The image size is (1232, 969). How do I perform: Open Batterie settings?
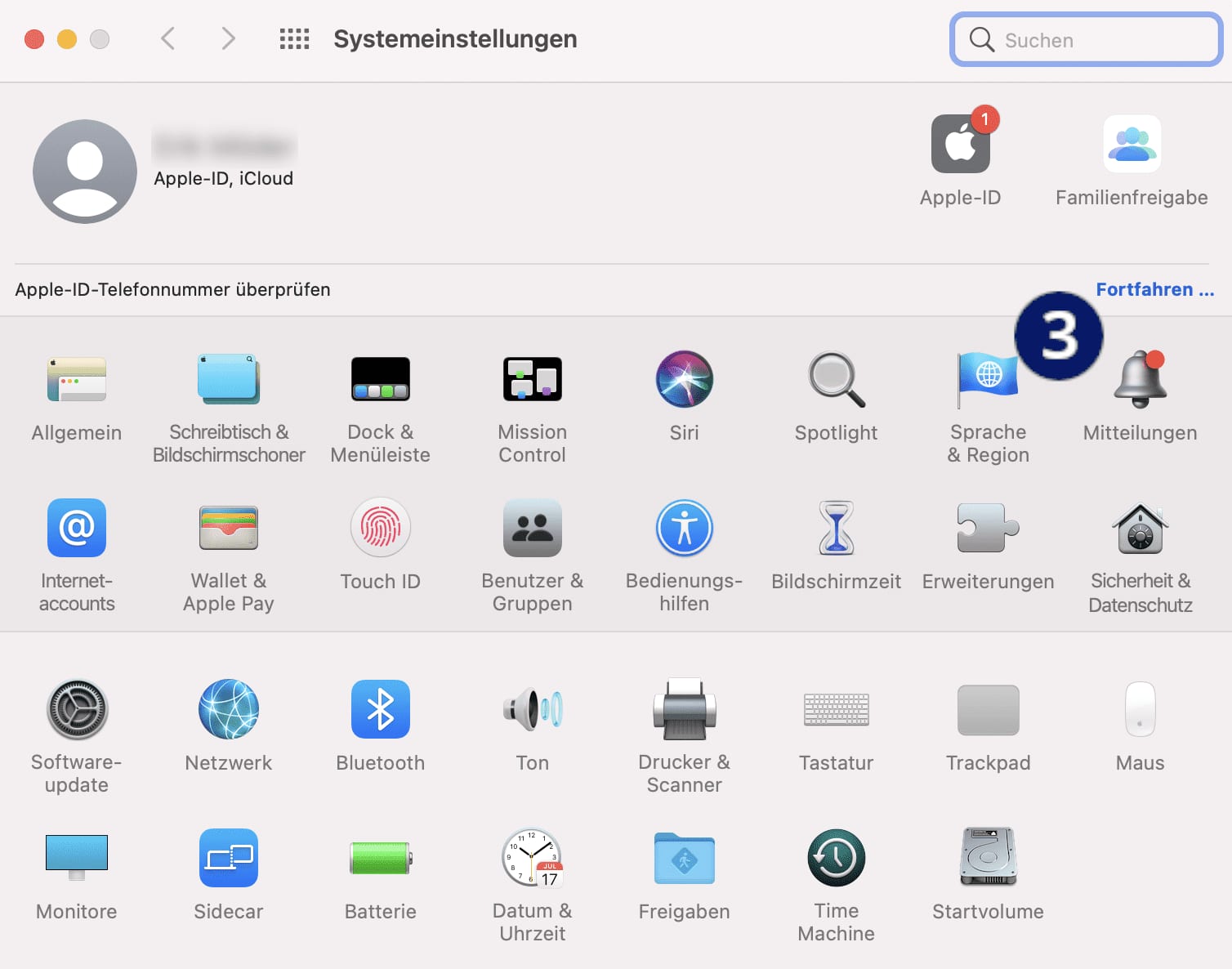click(381, 859)
